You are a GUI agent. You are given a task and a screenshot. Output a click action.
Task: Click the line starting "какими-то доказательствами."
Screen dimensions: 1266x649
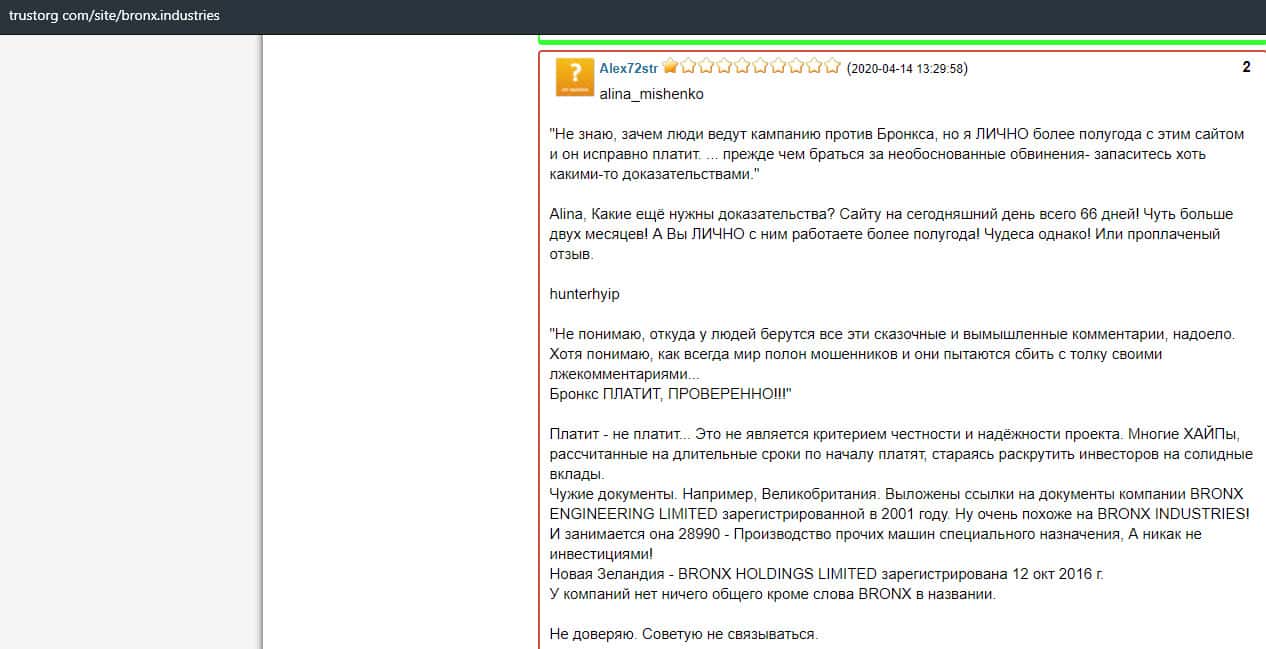655,174
